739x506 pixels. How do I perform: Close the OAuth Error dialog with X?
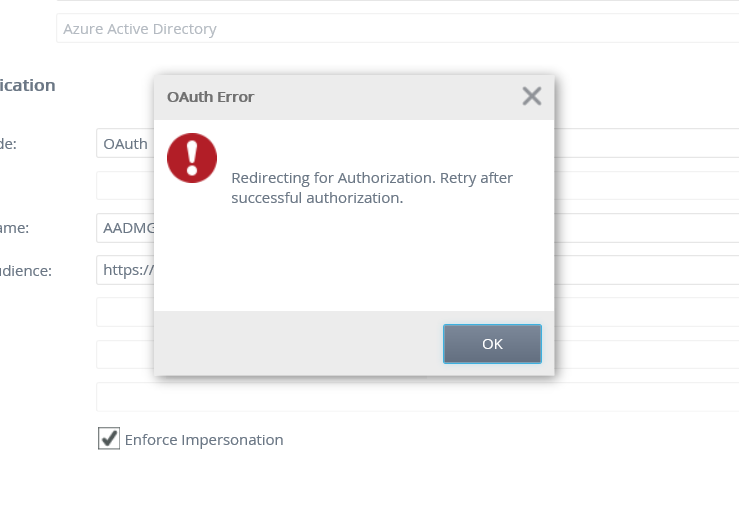(x=532, y=96)
